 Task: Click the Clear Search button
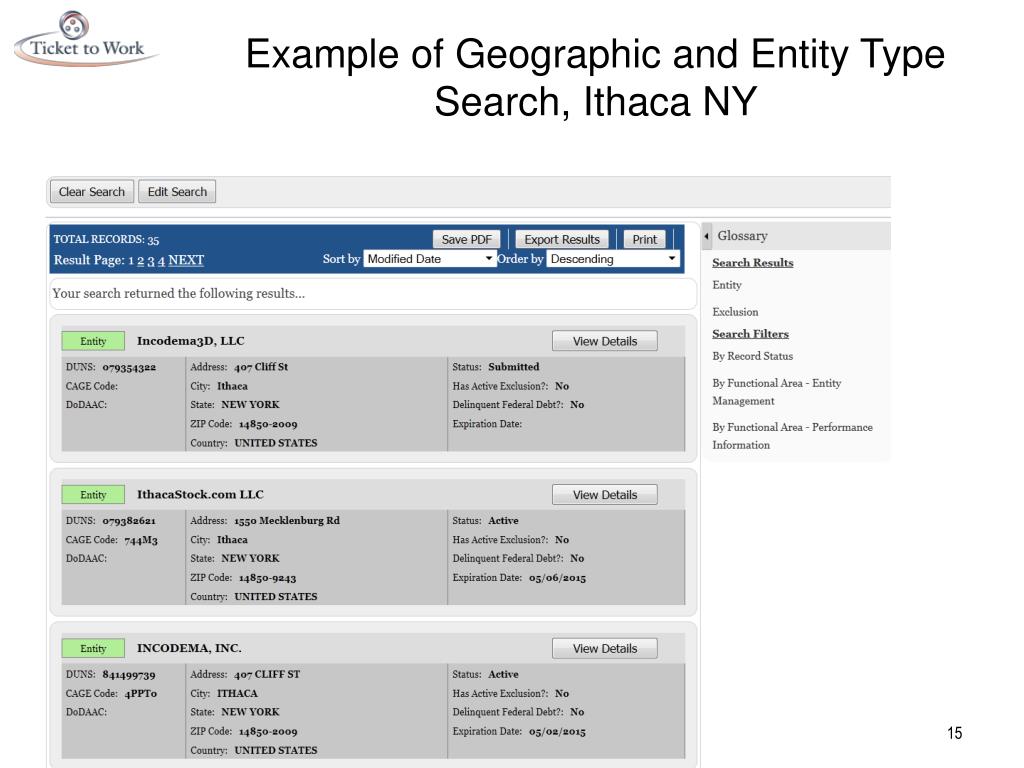click(92, 192)
